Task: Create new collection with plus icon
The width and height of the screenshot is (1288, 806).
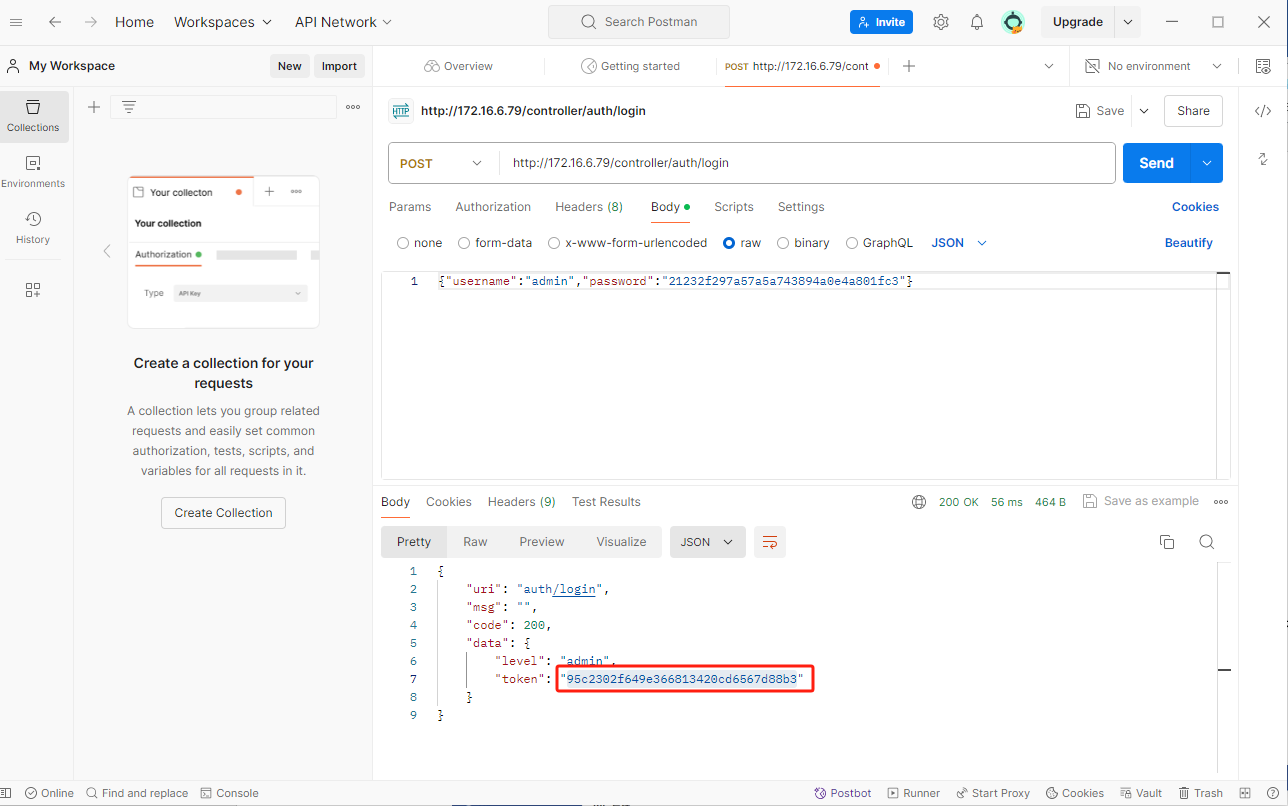Action: pos(94,107)
